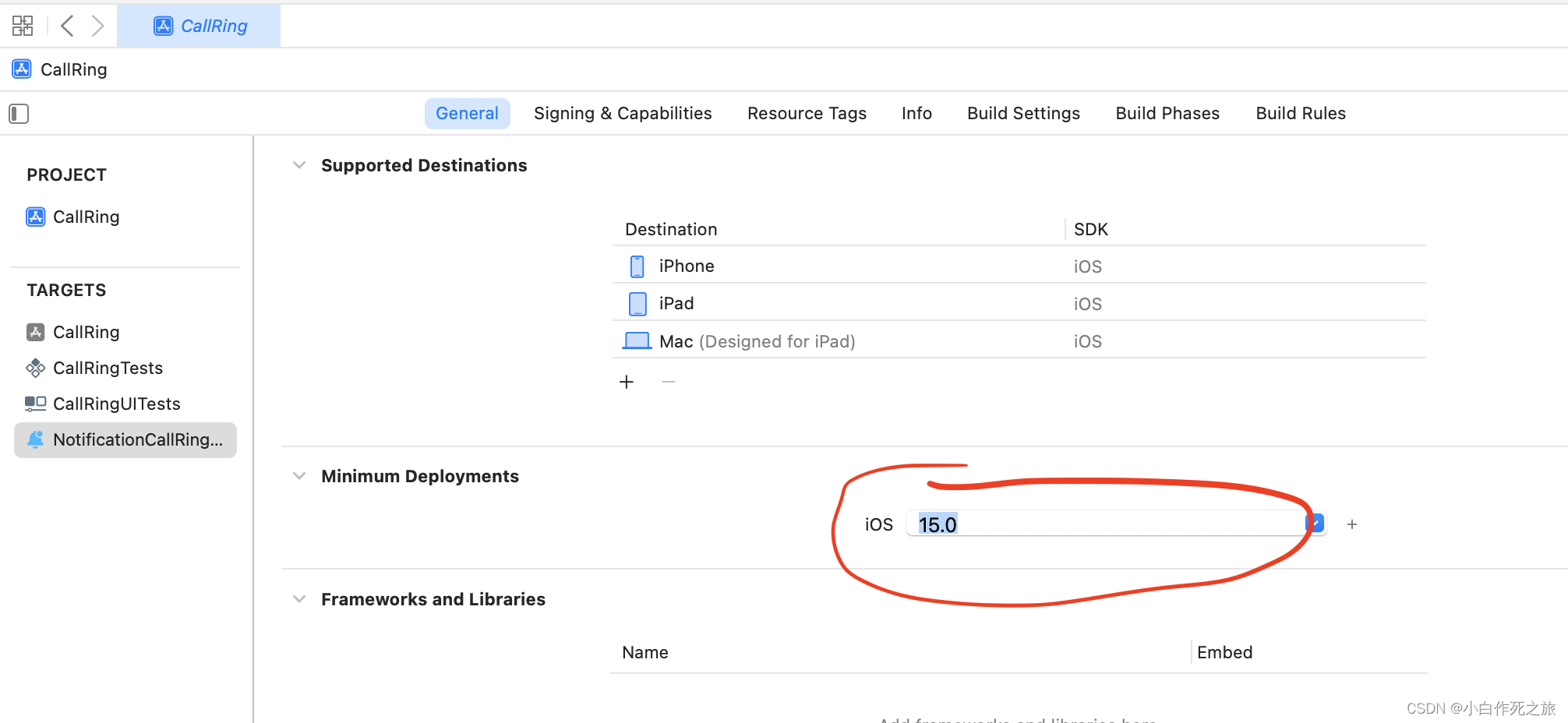Open the related items grid menu

coord(23,26)
